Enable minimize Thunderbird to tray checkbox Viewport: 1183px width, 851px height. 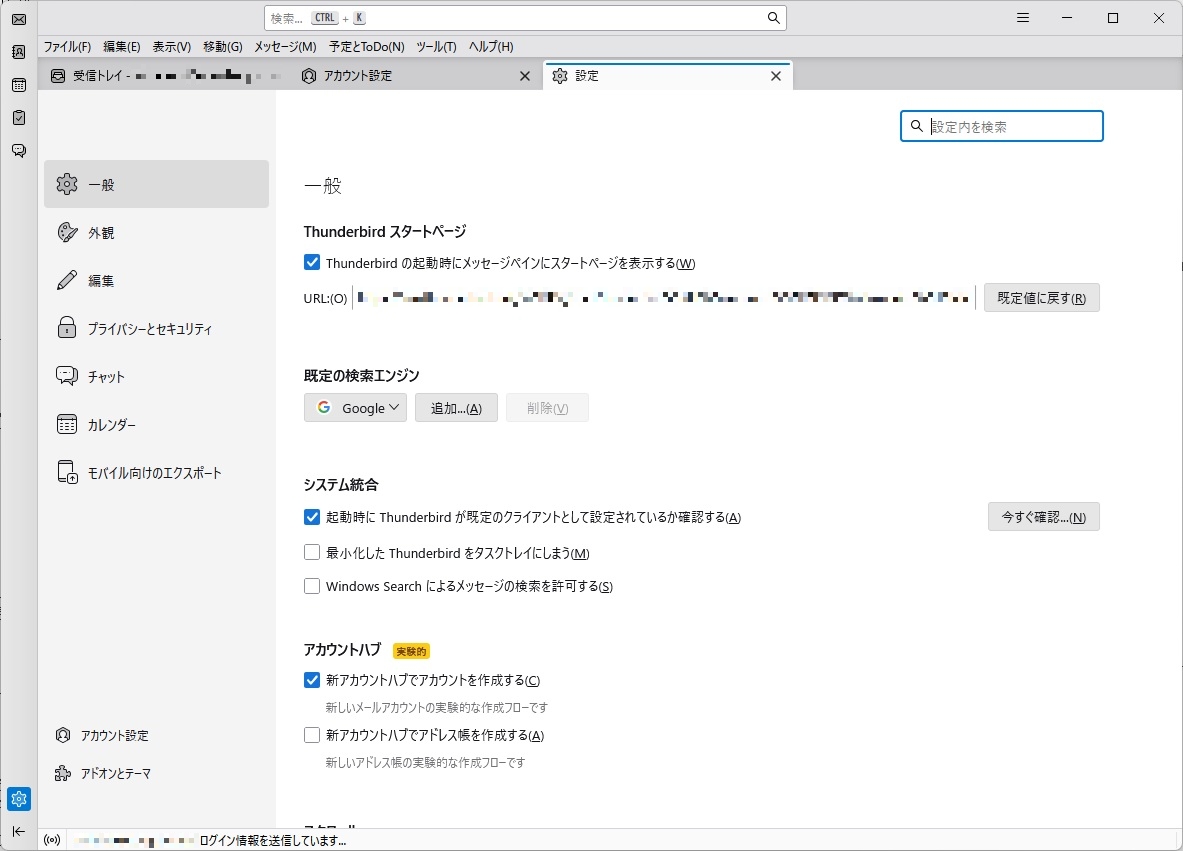click(x=312, y=553)
